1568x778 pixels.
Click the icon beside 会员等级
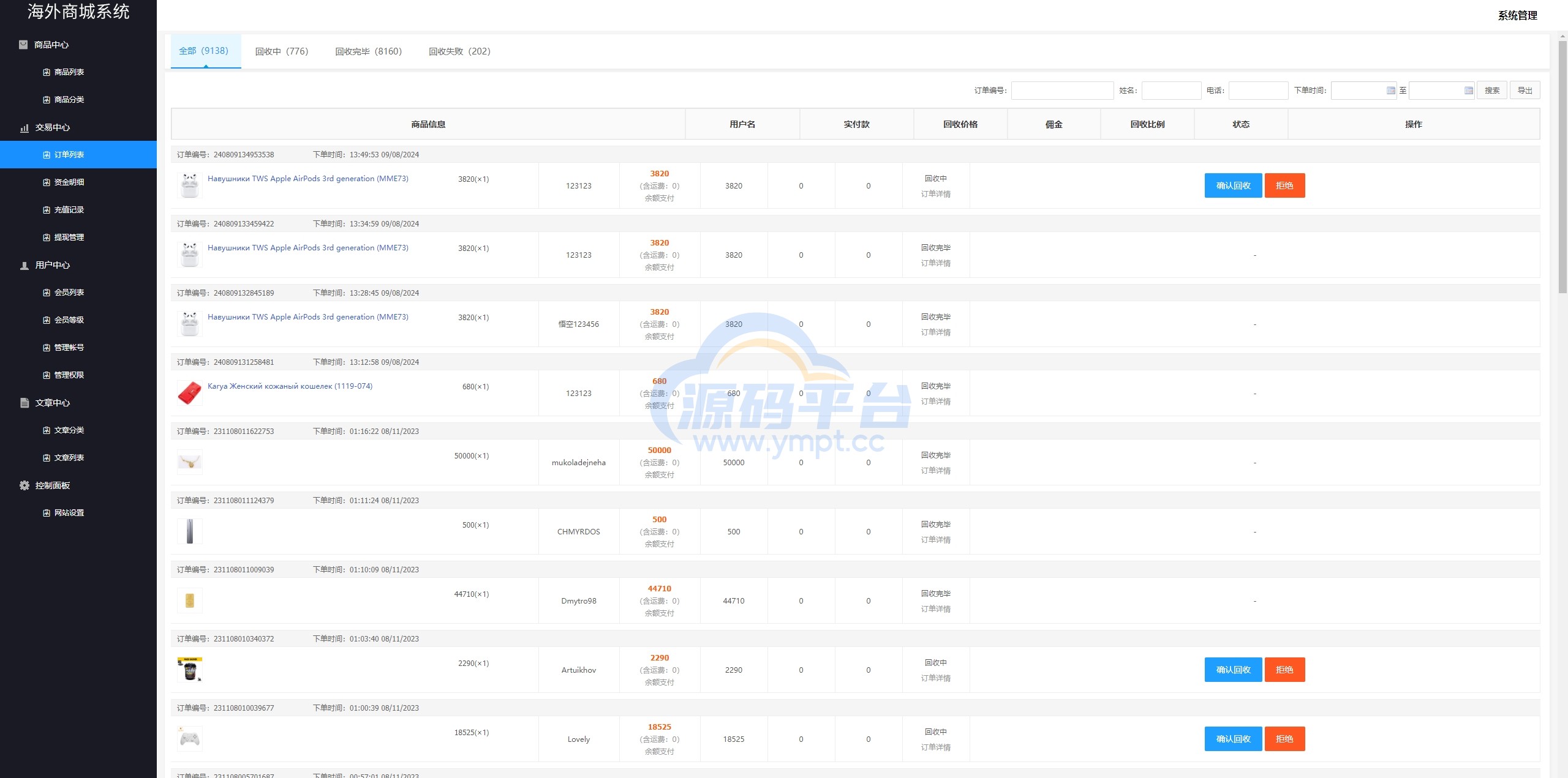click(47, 320)
